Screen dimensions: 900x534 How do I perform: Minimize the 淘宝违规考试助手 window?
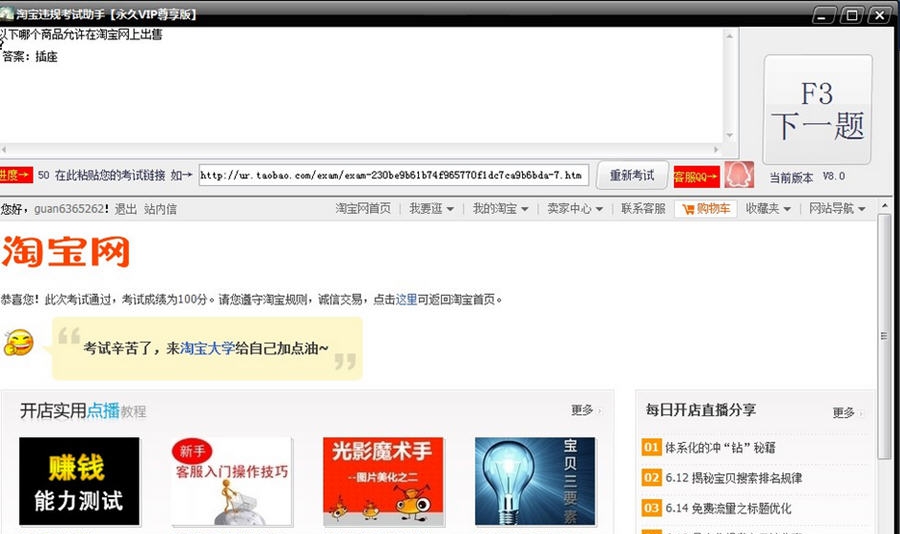coord(824,16)
